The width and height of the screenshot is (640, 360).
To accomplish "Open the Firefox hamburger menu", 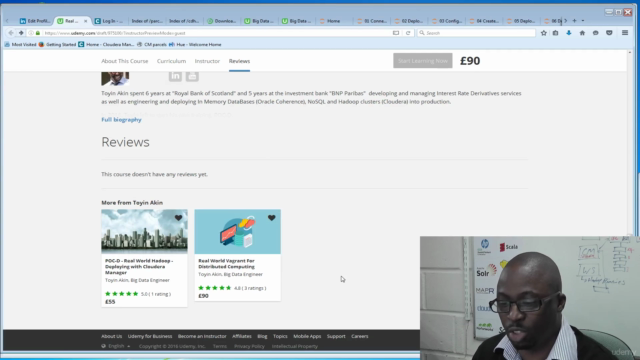I will click(x=625, y=33).
